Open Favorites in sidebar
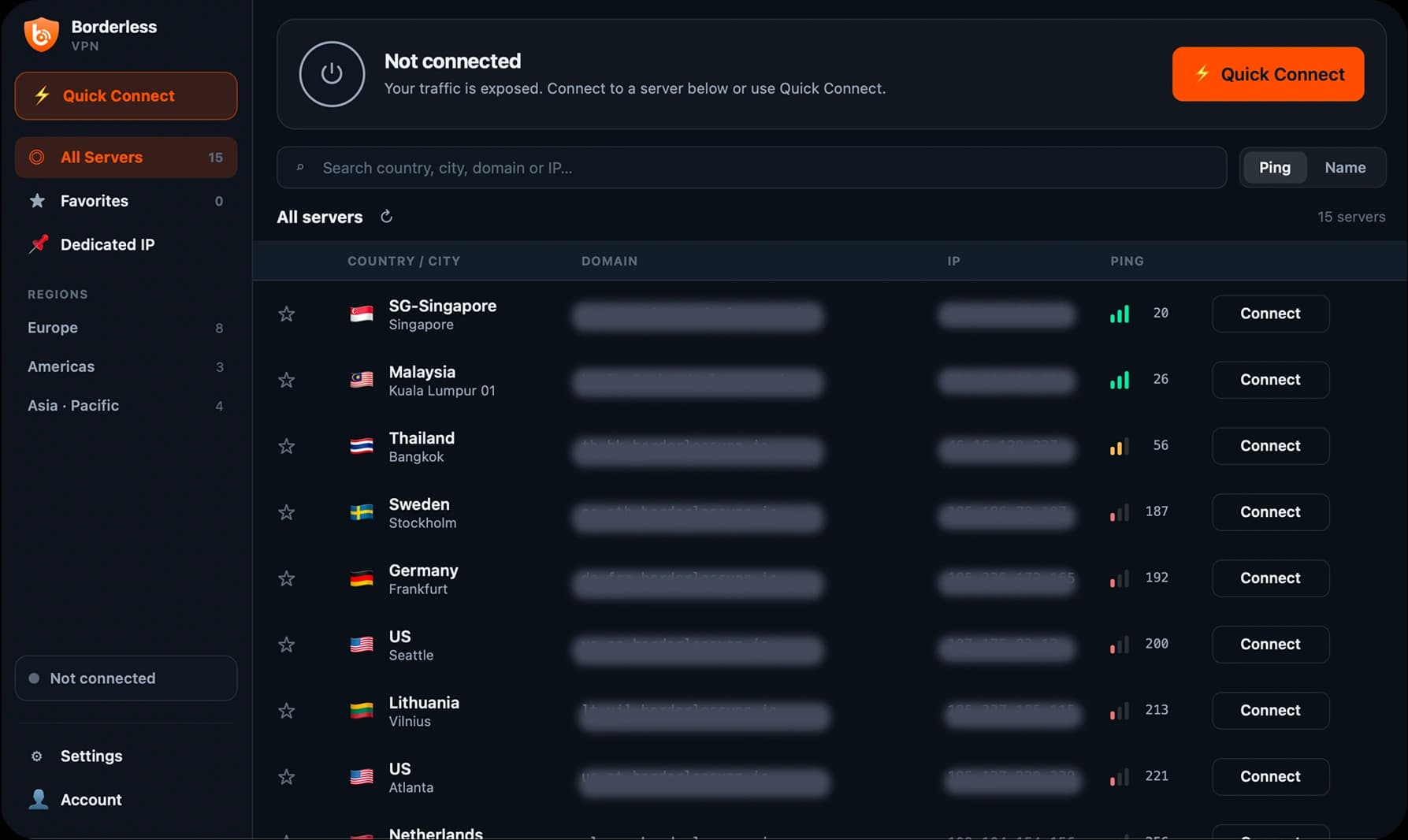The height and width of the screenshot is (840, 1408). coord(126,201)
